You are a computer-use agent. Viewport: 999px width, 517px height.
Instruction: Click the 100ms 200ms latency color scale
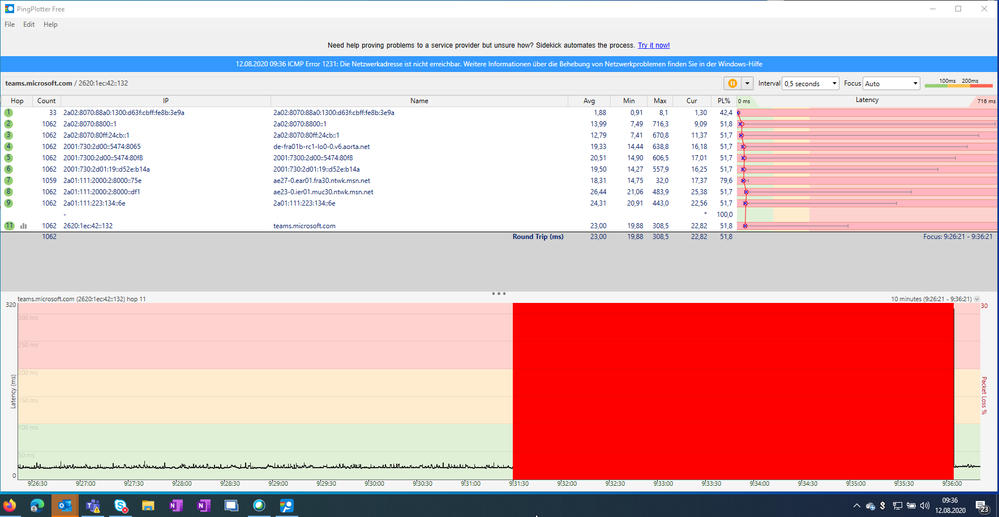click(x=958, y=83)
